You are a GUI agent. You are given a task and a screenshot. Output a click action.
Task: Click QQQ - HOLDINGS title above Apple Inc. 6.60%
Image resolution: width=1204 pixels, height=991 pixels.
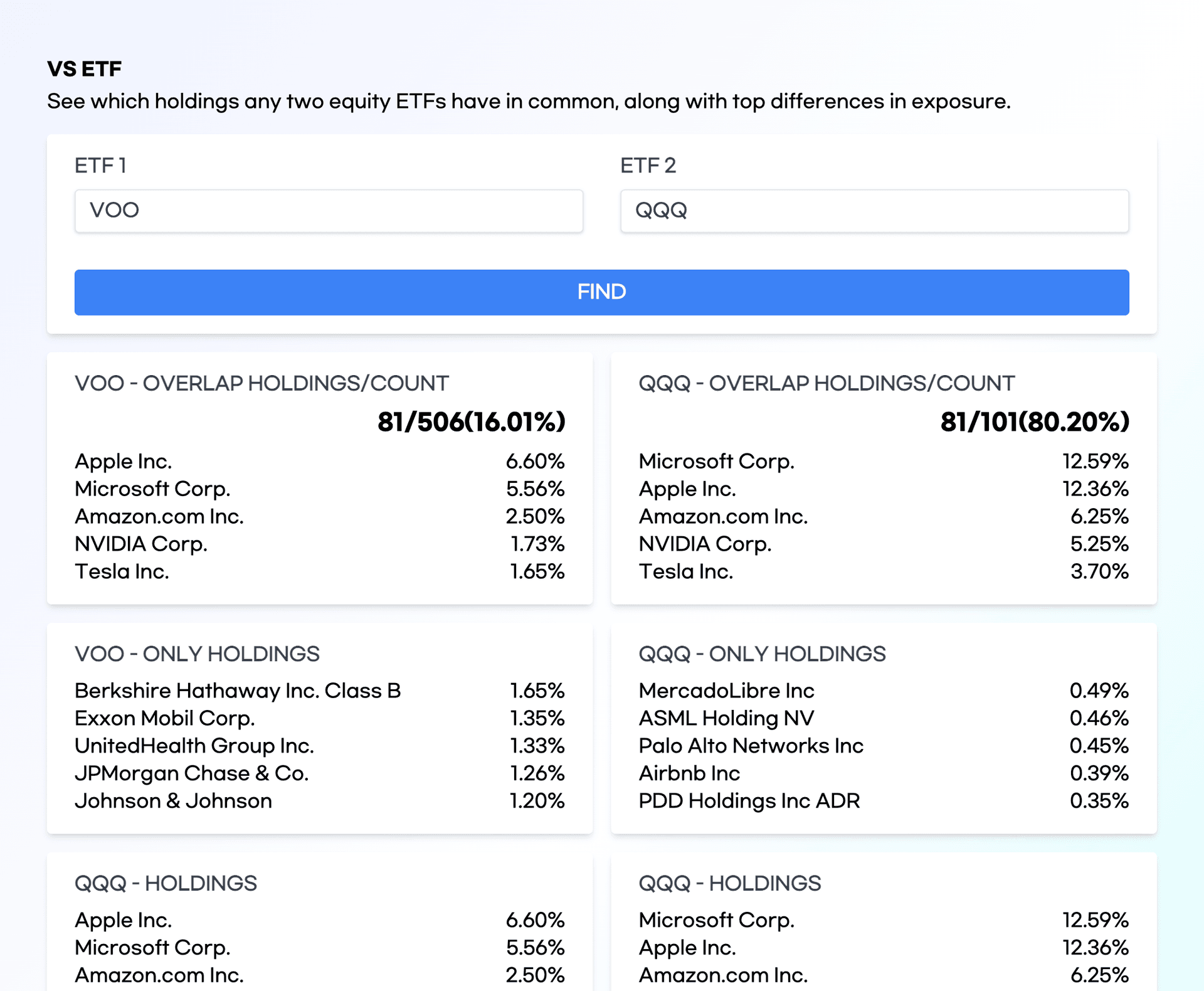click(x=166, y=884)
